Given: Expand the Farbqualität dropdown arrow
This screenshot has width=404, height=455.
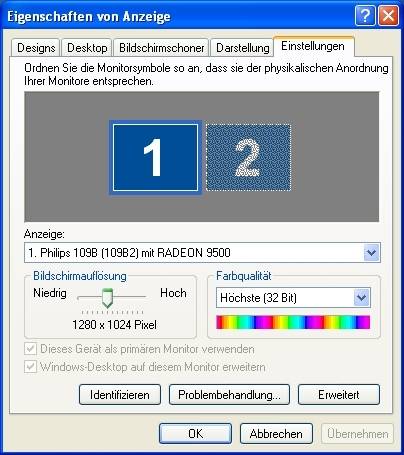Looking at the screenshot, I should [362, 297].
